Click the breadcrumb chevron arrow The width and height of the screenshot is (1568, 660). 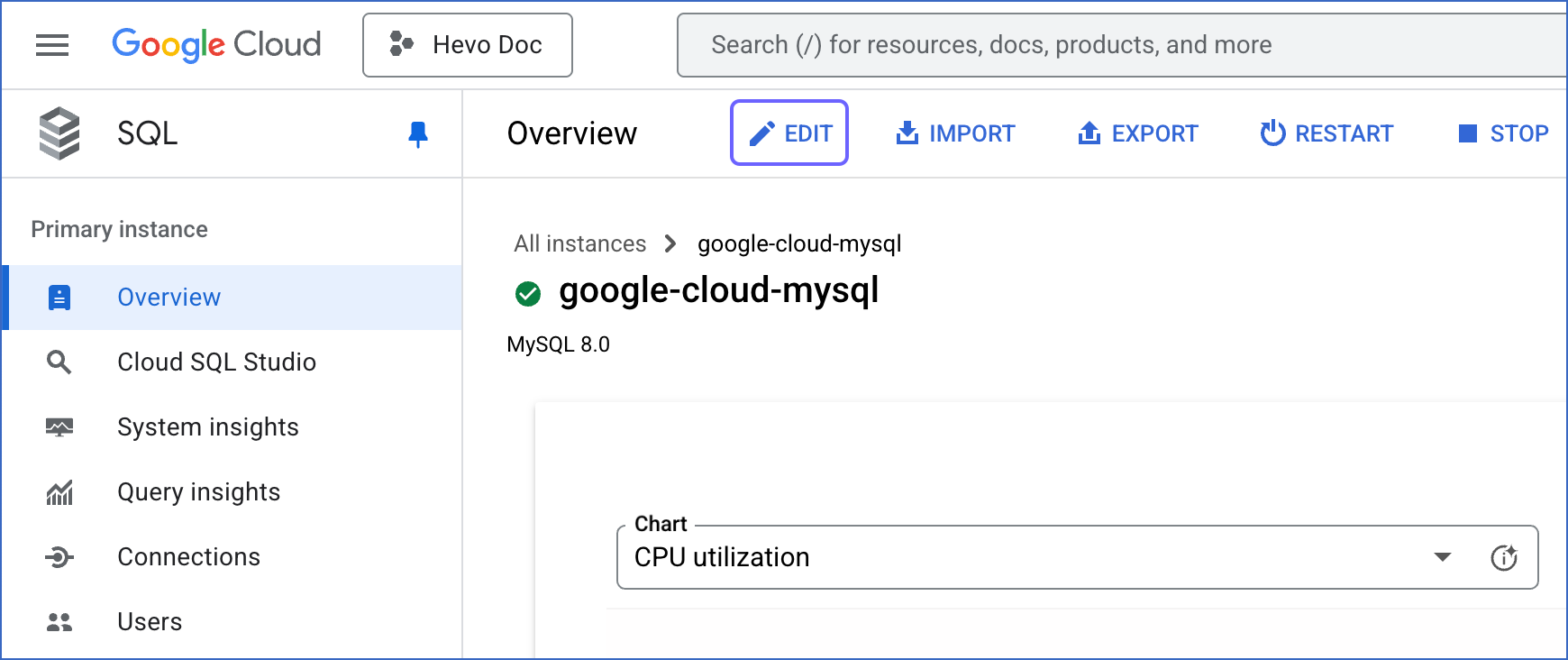(670, 243)
